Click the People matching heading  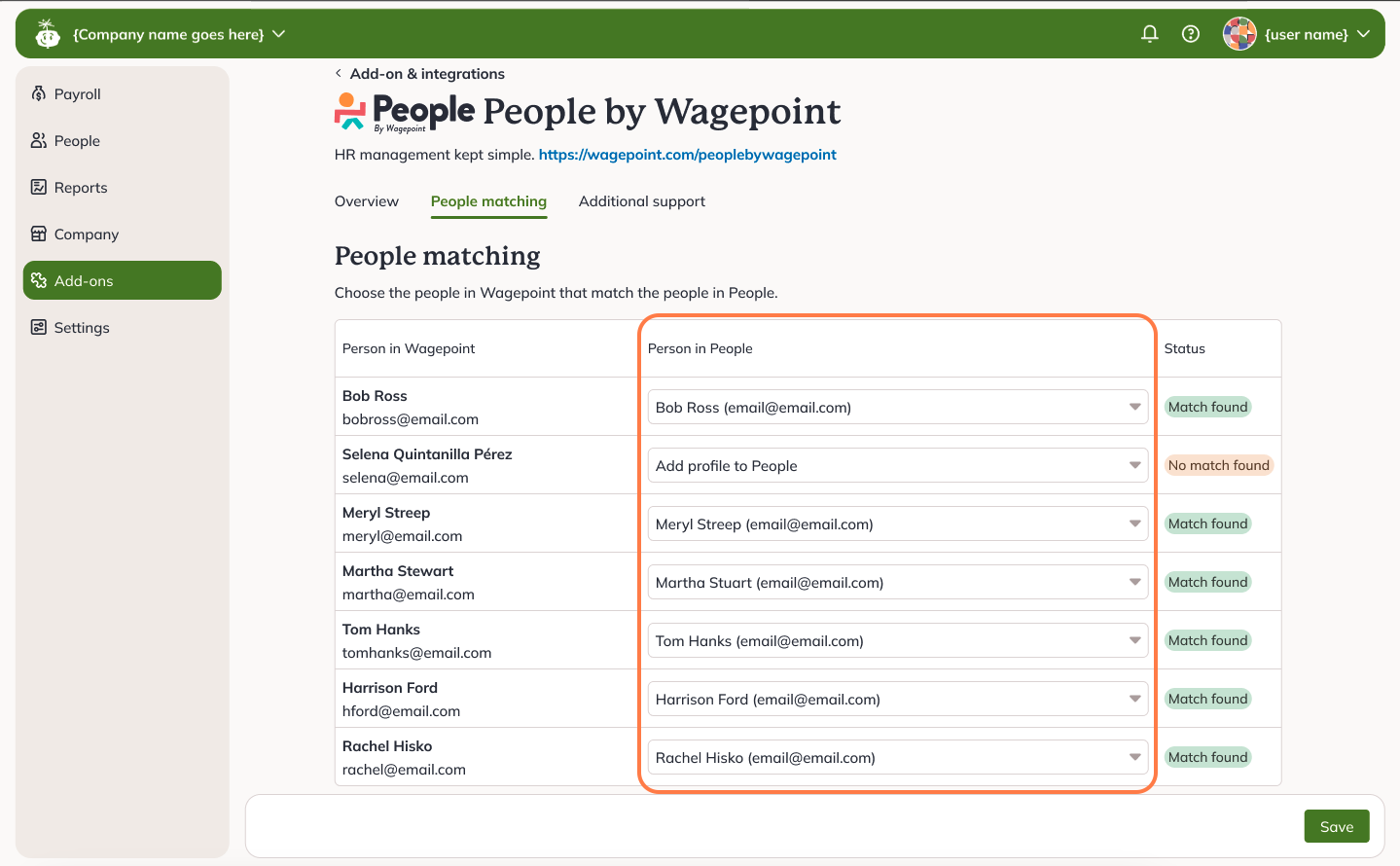point(438,256)
